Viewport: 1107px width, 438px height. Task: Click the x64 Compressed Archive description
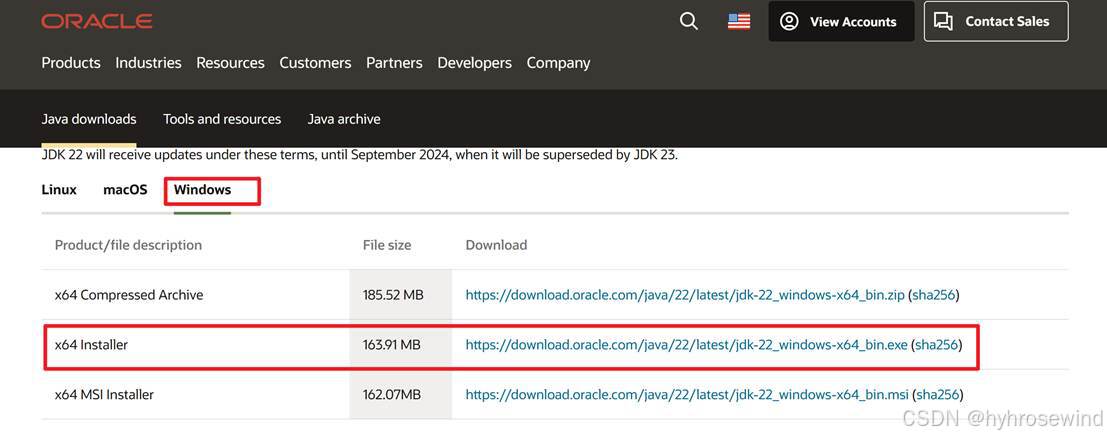[x=128, y=295]
